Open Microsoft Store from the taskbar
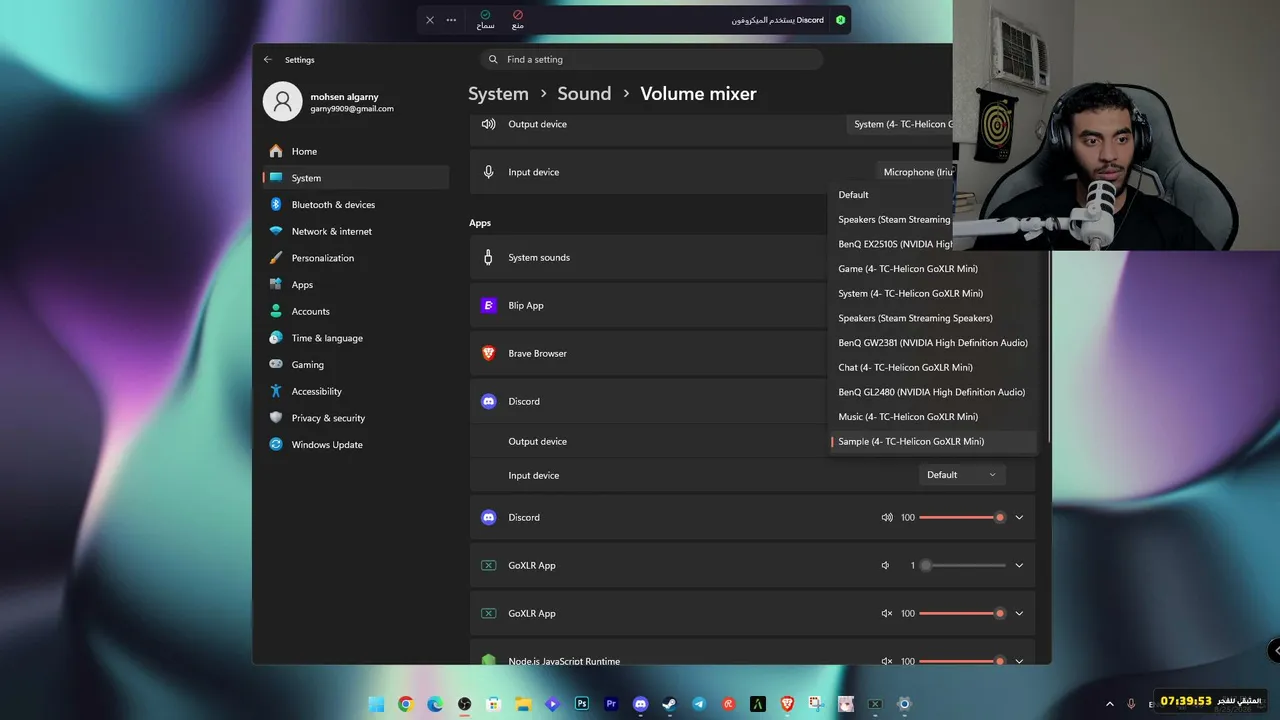The width and height of the screenshot is (1280, 720). click(493, 704)
